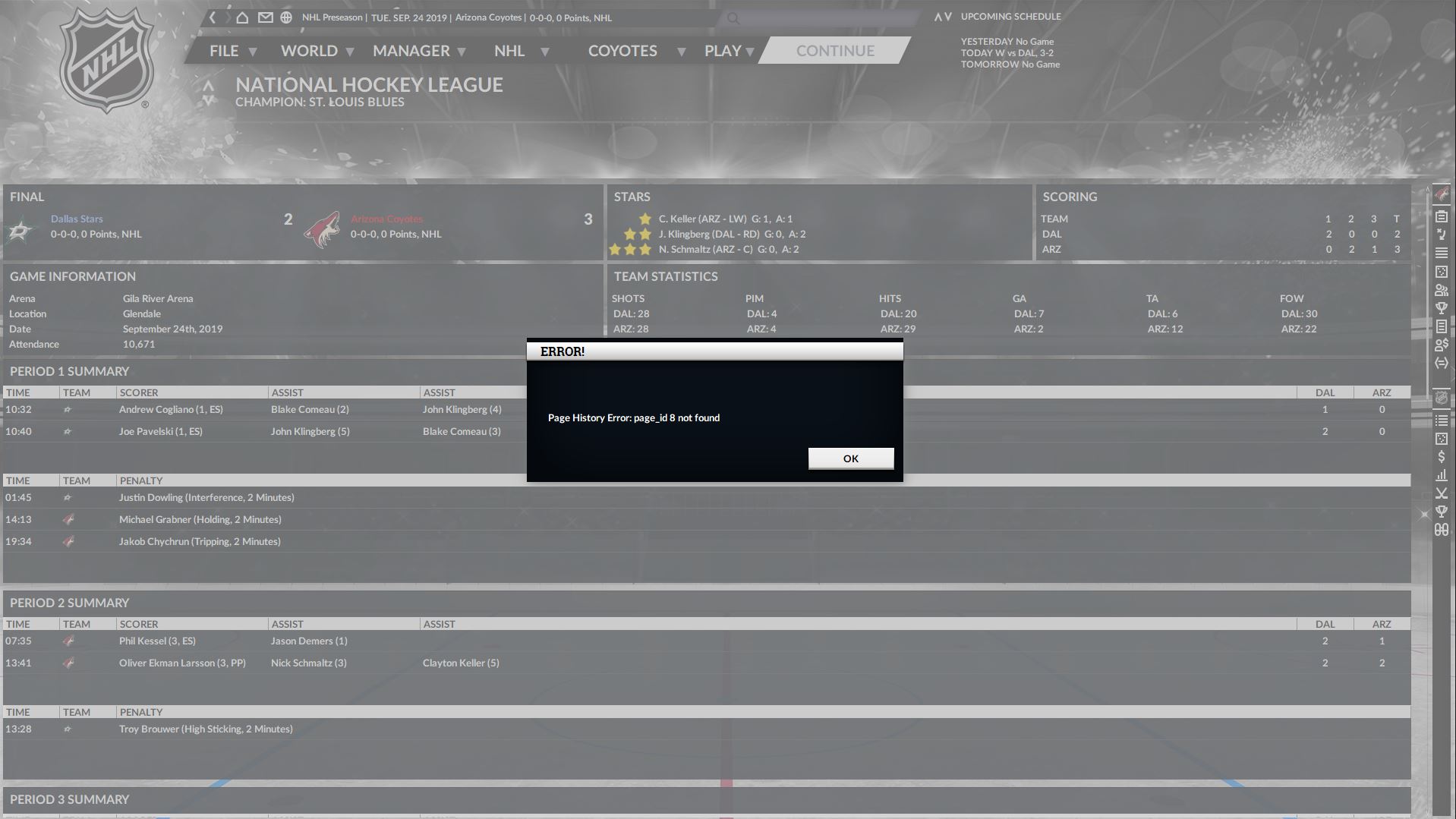Open the FILE menu
The image size is (1456, 819).
click(224, 51)
